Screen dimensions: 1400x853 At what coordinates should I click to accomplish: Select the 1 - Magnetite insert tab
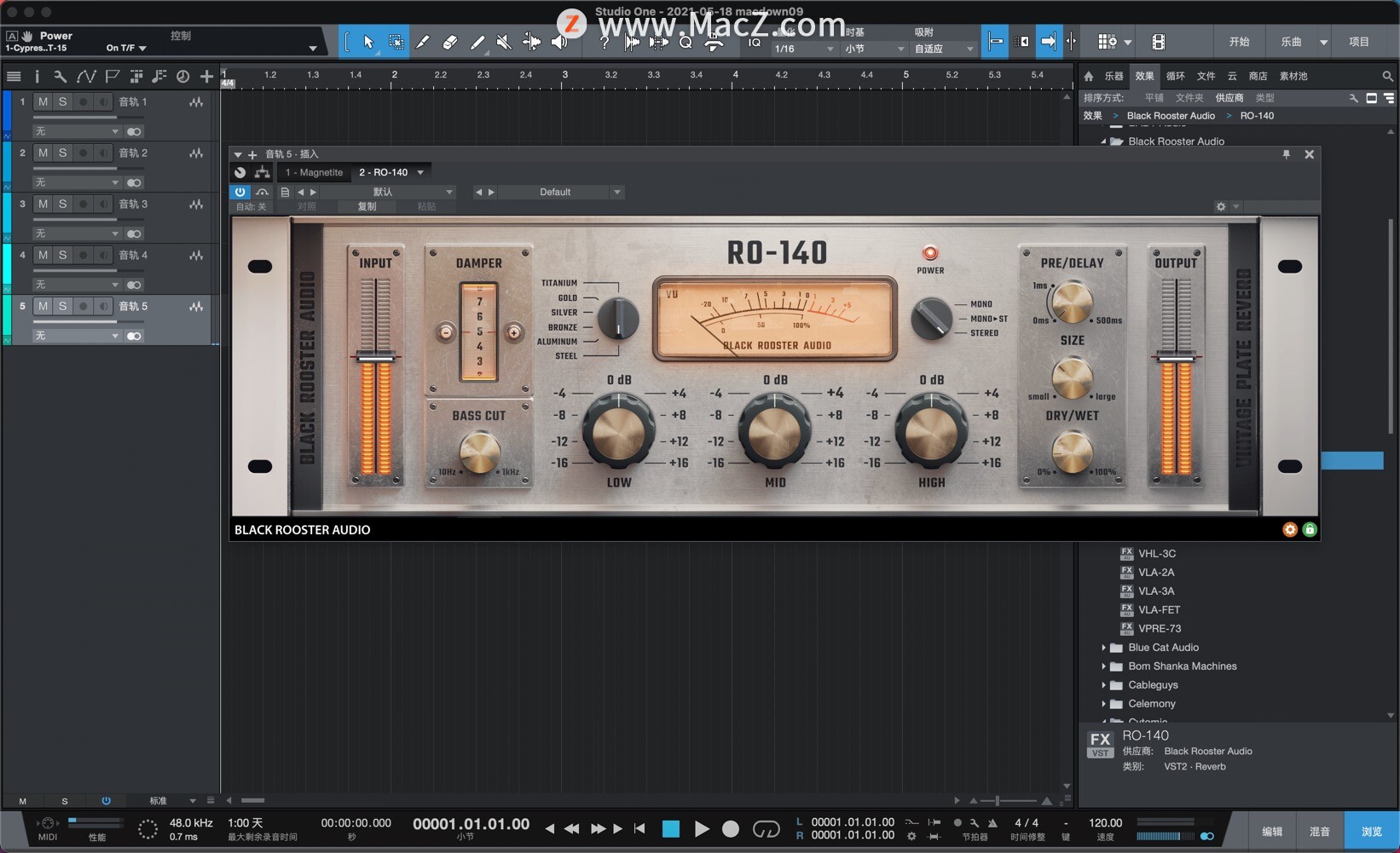(x=314, y=172)
